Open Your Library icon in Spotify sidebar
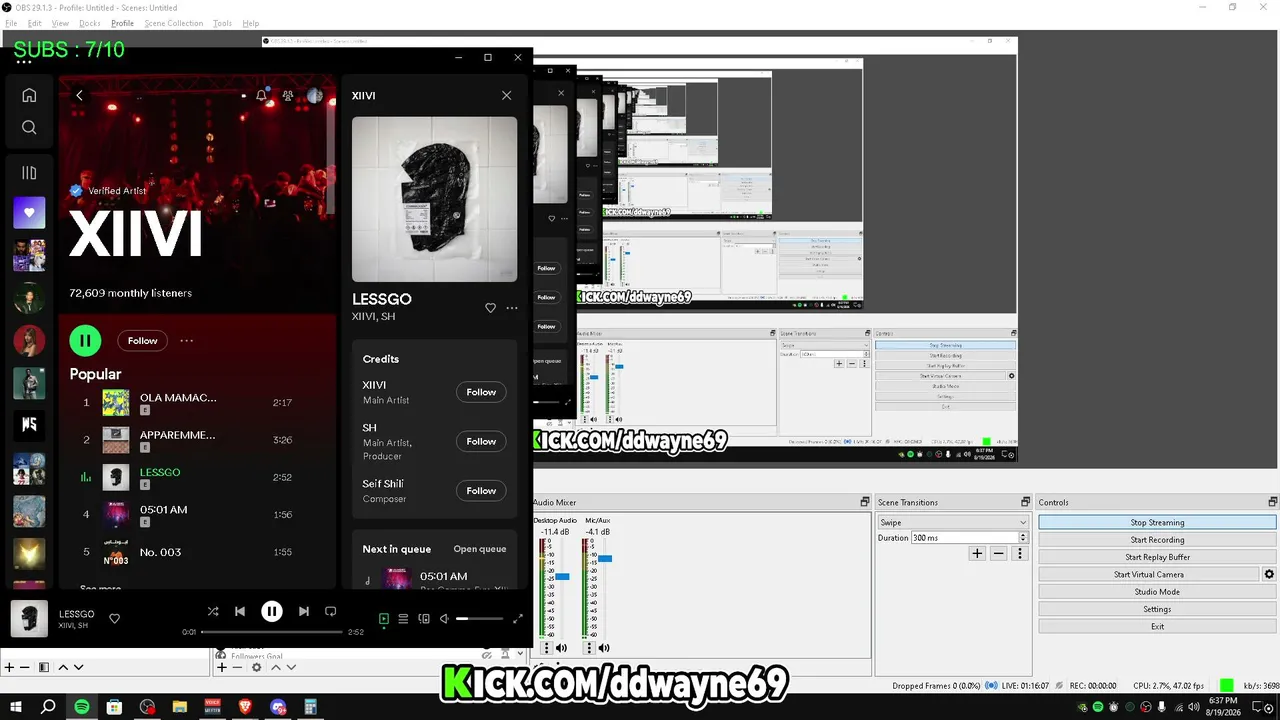 pos(29,173)
